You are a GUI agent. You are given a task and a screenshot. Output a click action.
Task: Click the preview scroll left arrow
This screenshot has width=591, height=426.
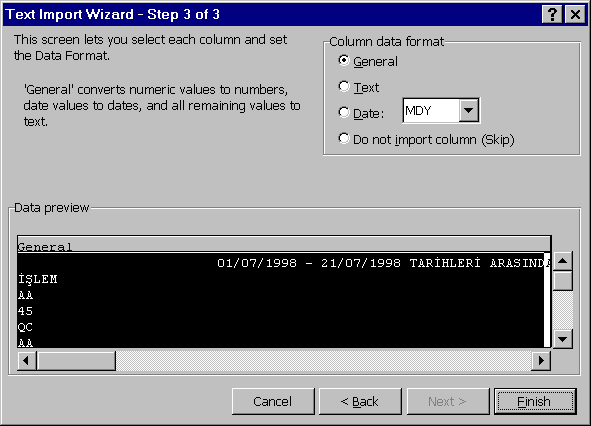pyautogui.click(x=26, y=361)
